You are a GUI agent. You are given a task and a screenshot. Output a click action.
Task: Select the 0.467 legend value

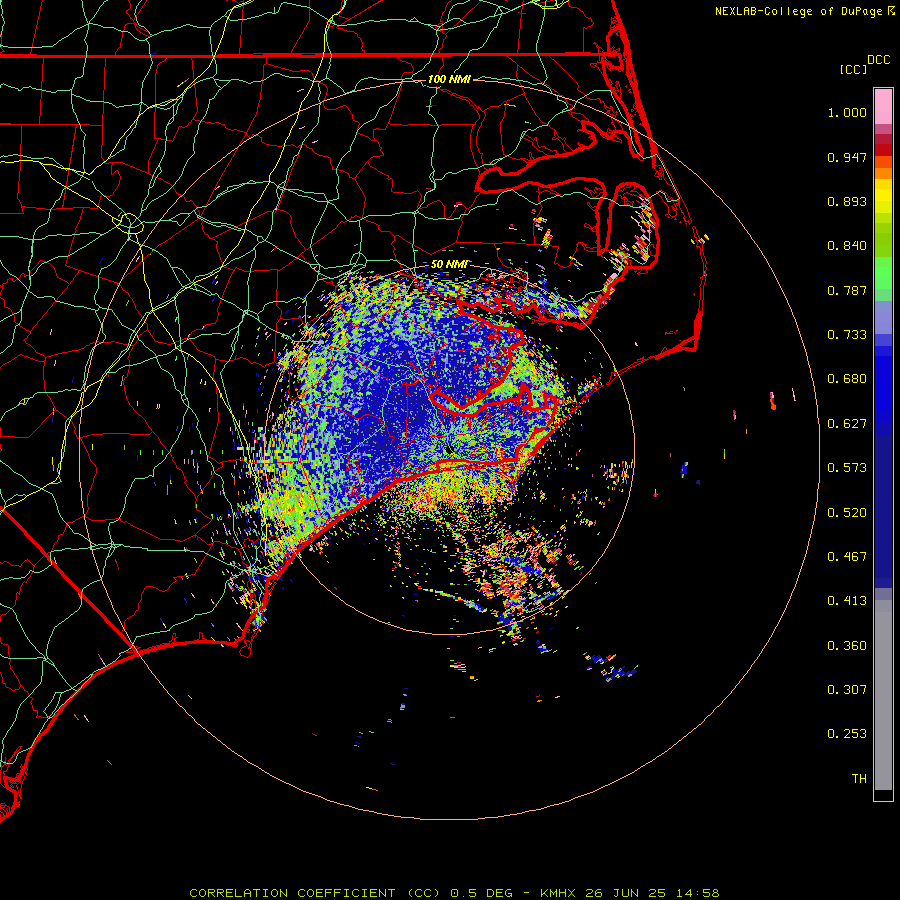(x=847, y=557)
